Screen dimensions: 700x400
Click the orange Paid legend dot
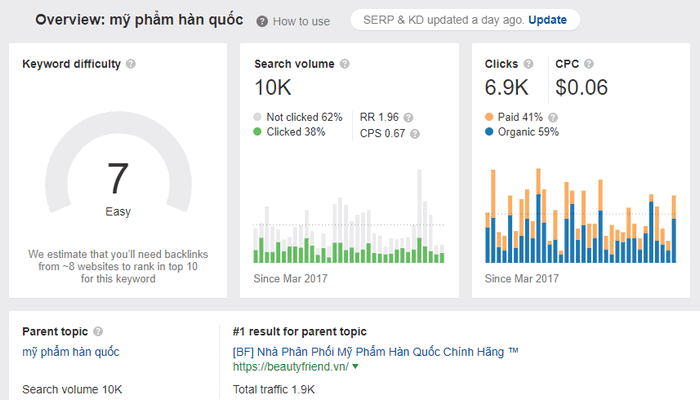pyautogui.click(x=489, y=117)
